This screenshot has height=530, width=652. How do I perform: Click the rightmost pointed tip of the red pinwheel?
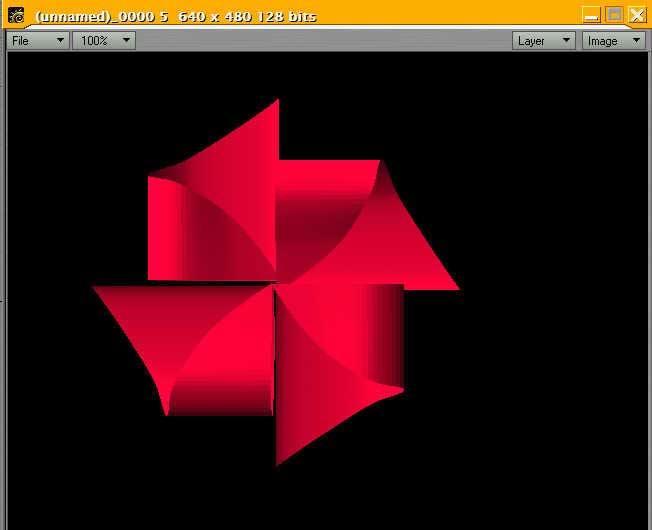point(457,289)
